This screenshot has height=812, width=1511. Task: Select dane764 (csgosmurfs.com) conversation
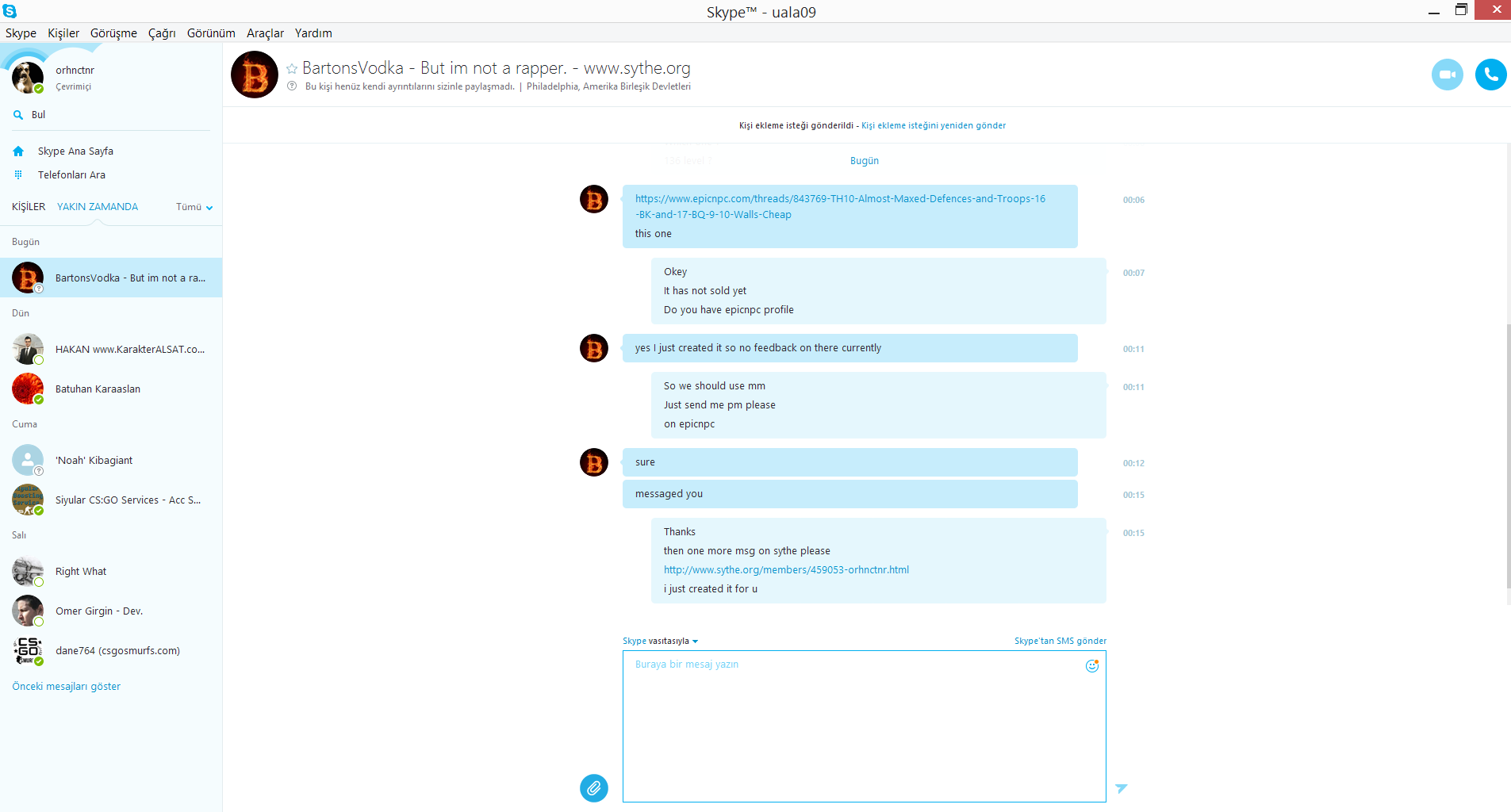[x=111, y=650]
